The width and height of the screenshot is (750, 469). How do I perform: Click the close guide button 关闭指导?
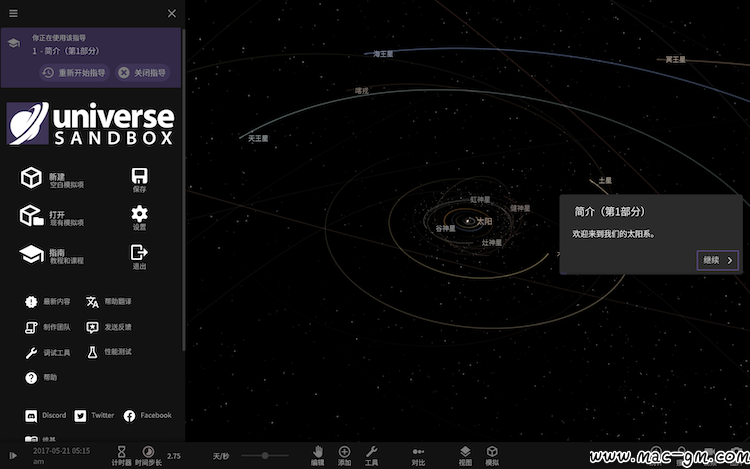pyautogui.click(x=143, y=73)
